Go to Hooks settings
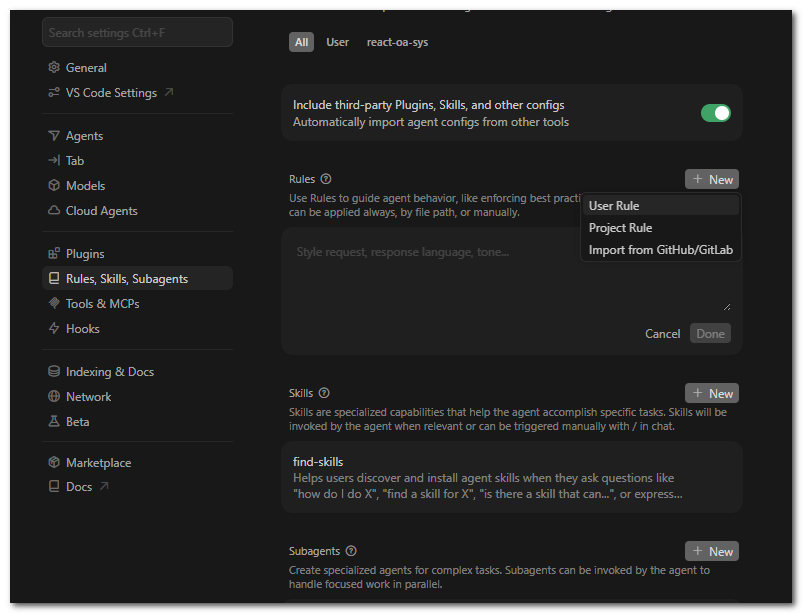This screenshot has width=803, height=614. click(x=137, y=328)
